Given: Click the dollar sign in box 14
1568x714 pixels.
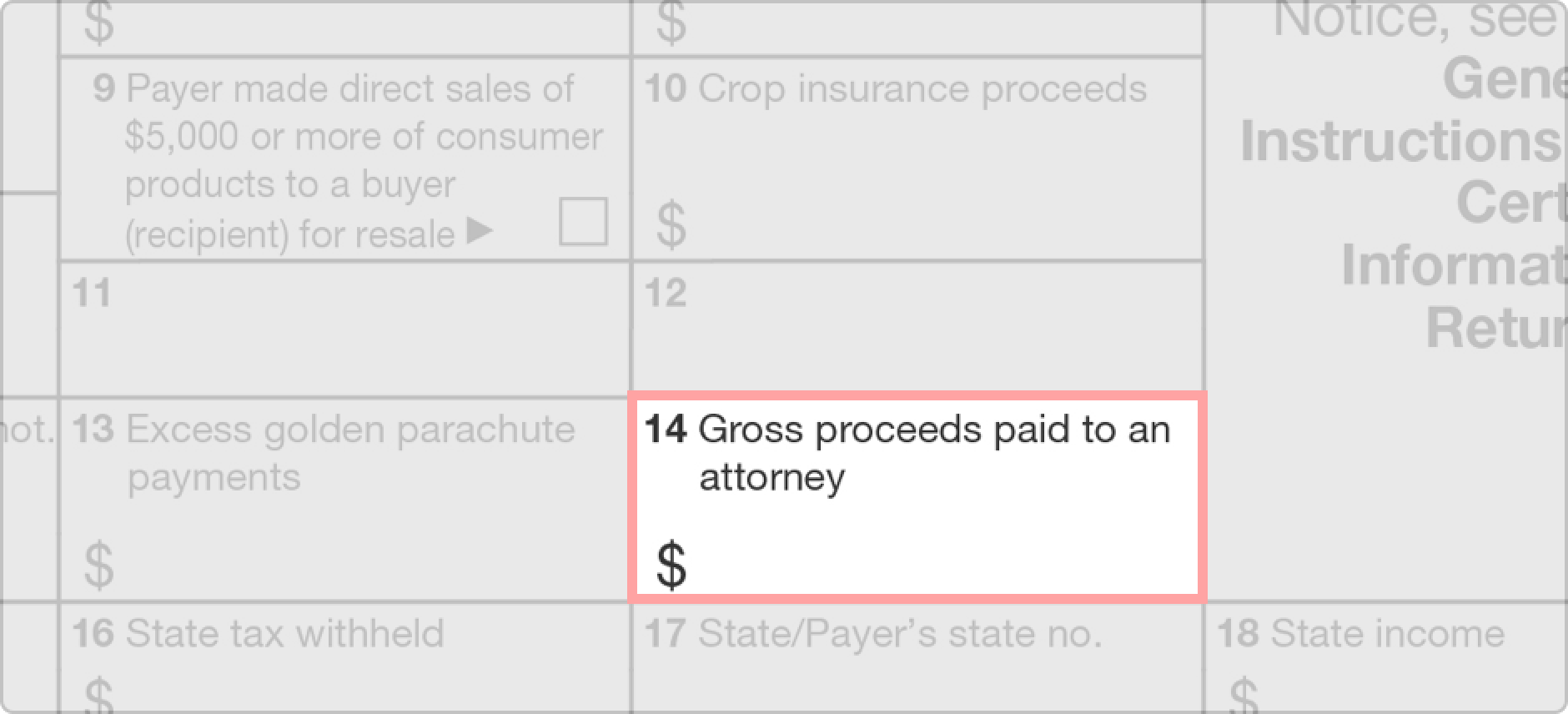Looking at the screenshot, I should coord(671,566).
